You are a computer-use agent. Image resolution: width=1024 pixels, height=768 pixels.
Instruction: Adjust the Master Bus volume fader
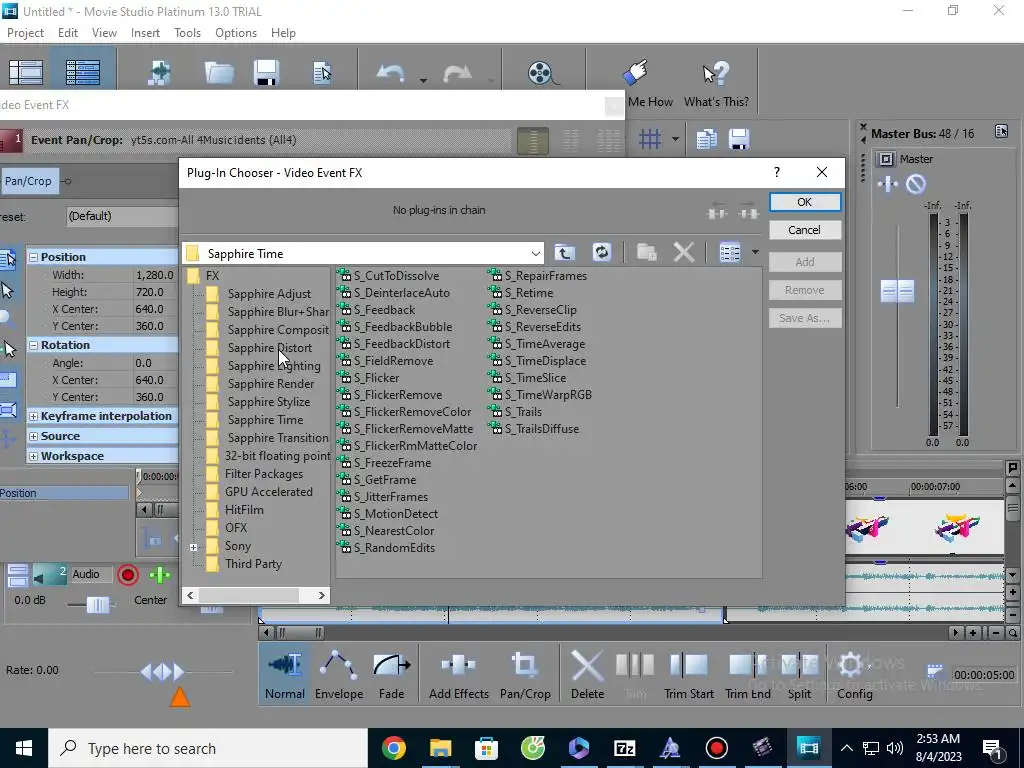tap(897, 291)
